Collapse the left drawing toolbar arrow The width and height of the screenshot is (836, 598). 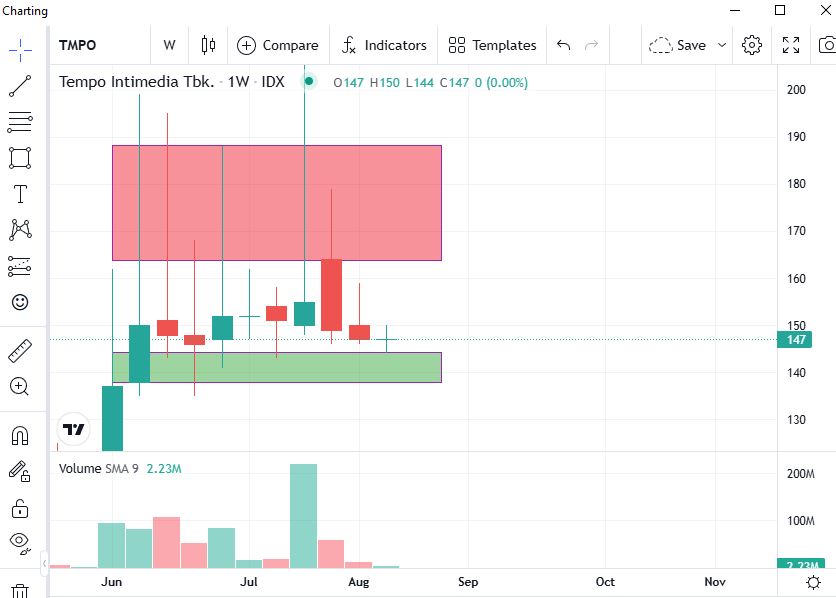coord(44,563)
